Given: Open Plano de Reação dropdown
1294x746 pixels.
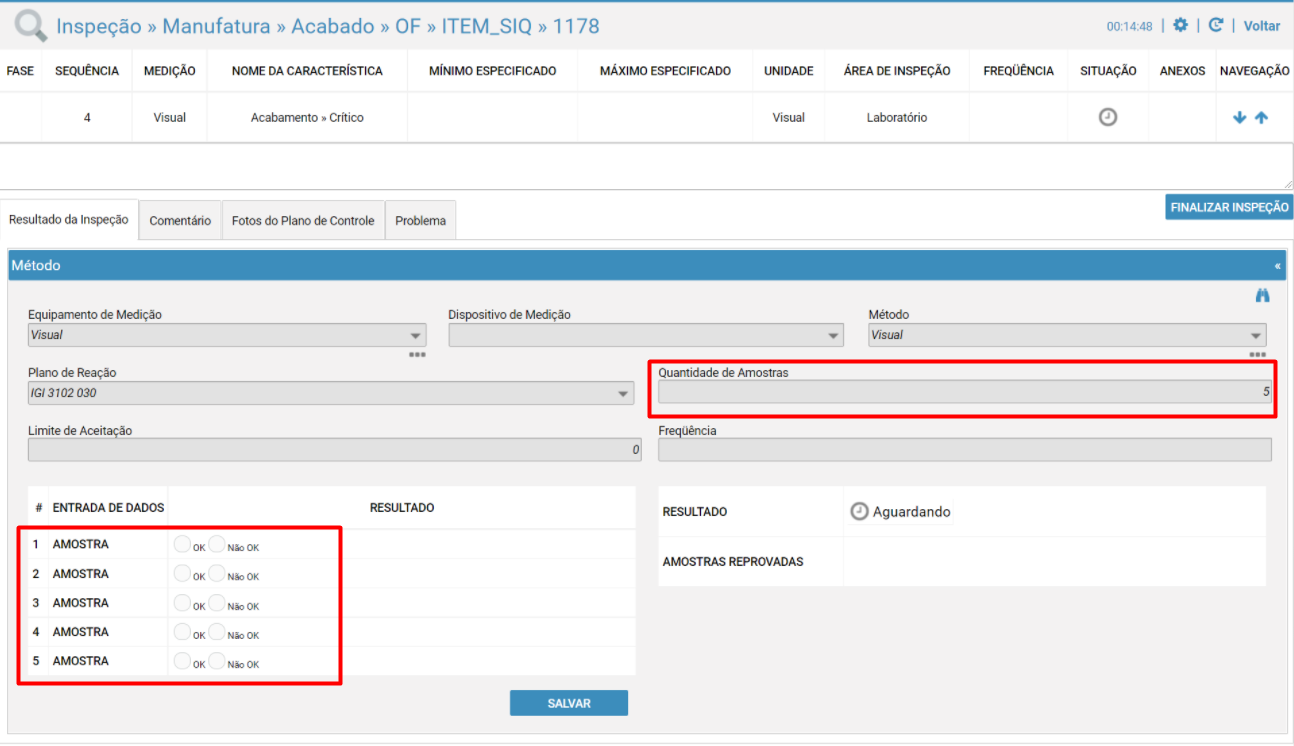Looking at the screenshot, I should (x=331, y=394).
